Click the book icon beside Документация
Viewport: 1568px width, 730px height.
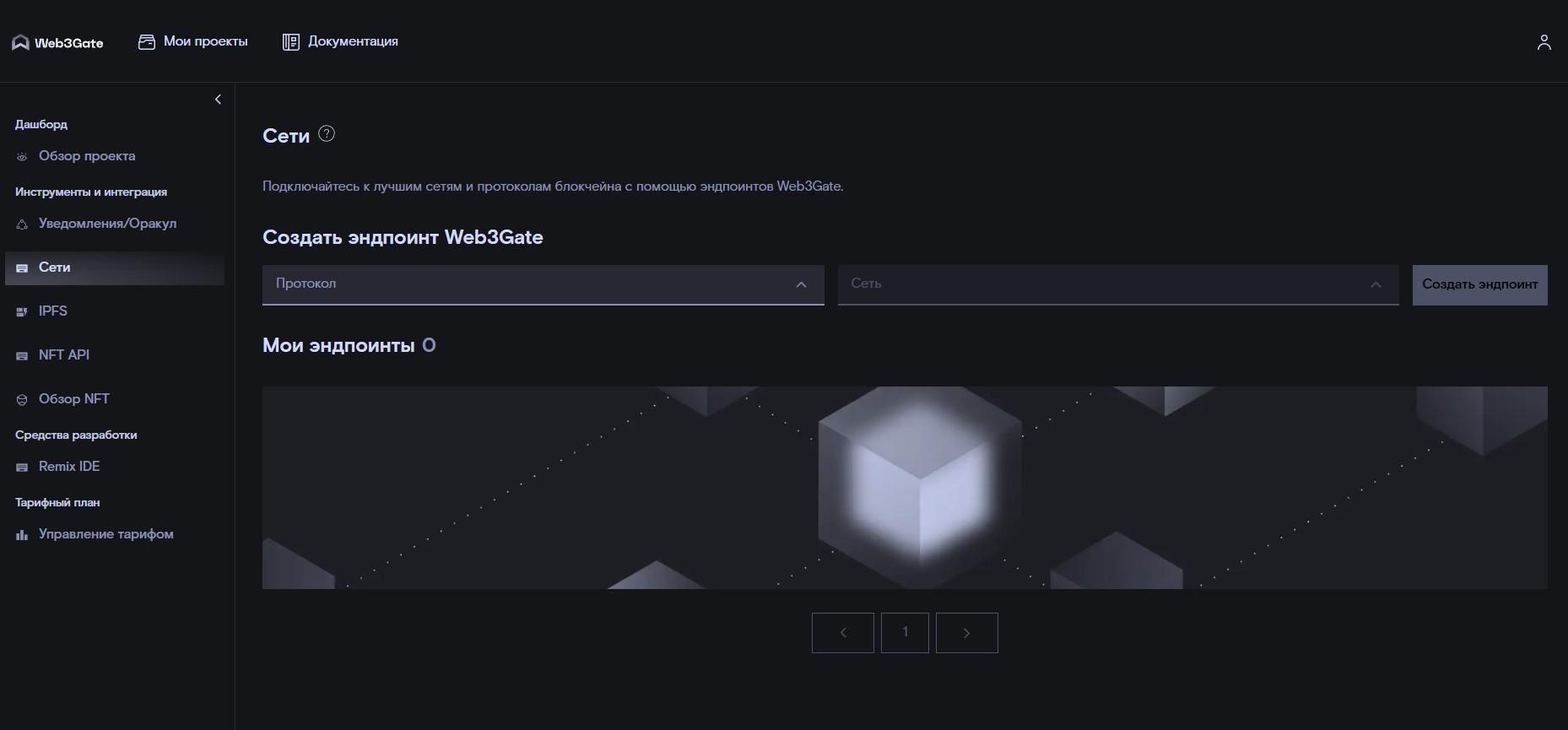click(290, 42)
